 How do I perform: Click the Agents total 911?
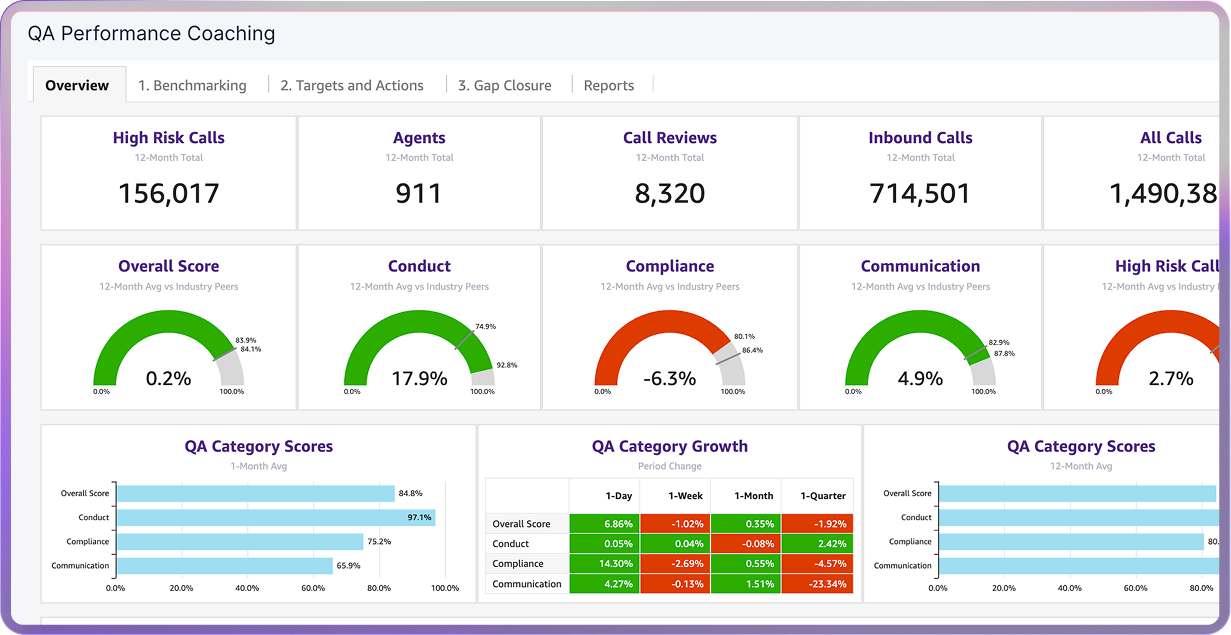419,193
